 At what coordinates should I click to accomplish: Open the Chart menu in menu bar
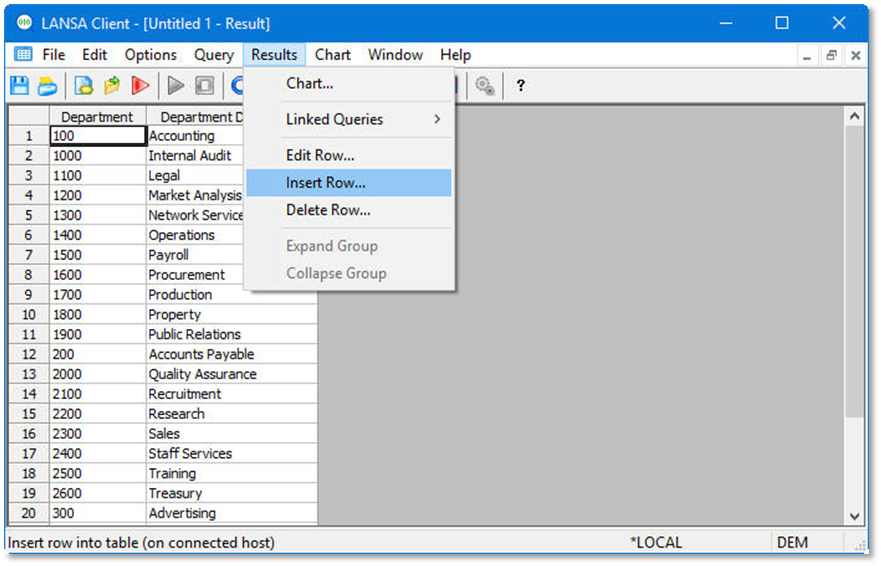coord(333,55)
